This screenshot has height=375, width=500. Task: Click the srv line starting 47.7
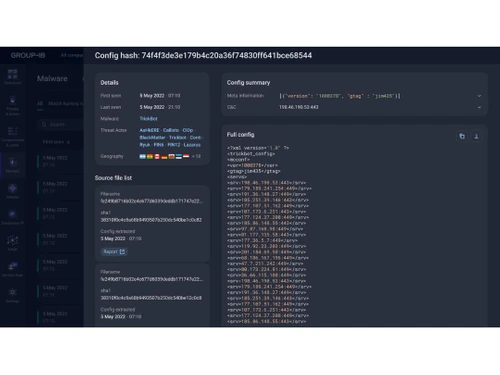(x=265, y=264)
